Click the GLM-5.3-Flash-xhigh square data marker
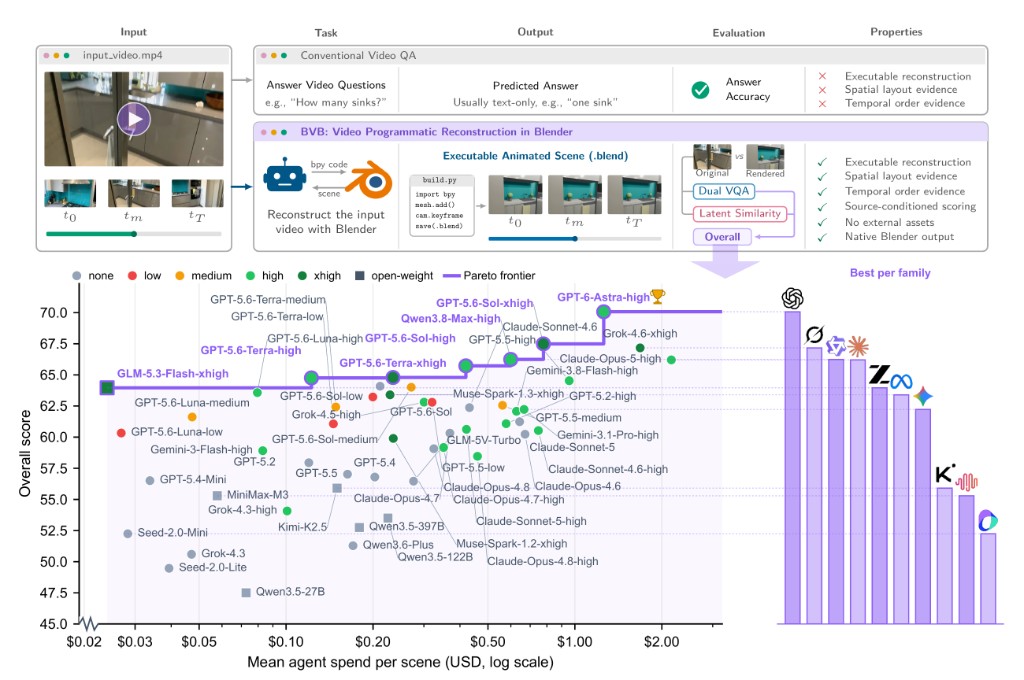 108,388
